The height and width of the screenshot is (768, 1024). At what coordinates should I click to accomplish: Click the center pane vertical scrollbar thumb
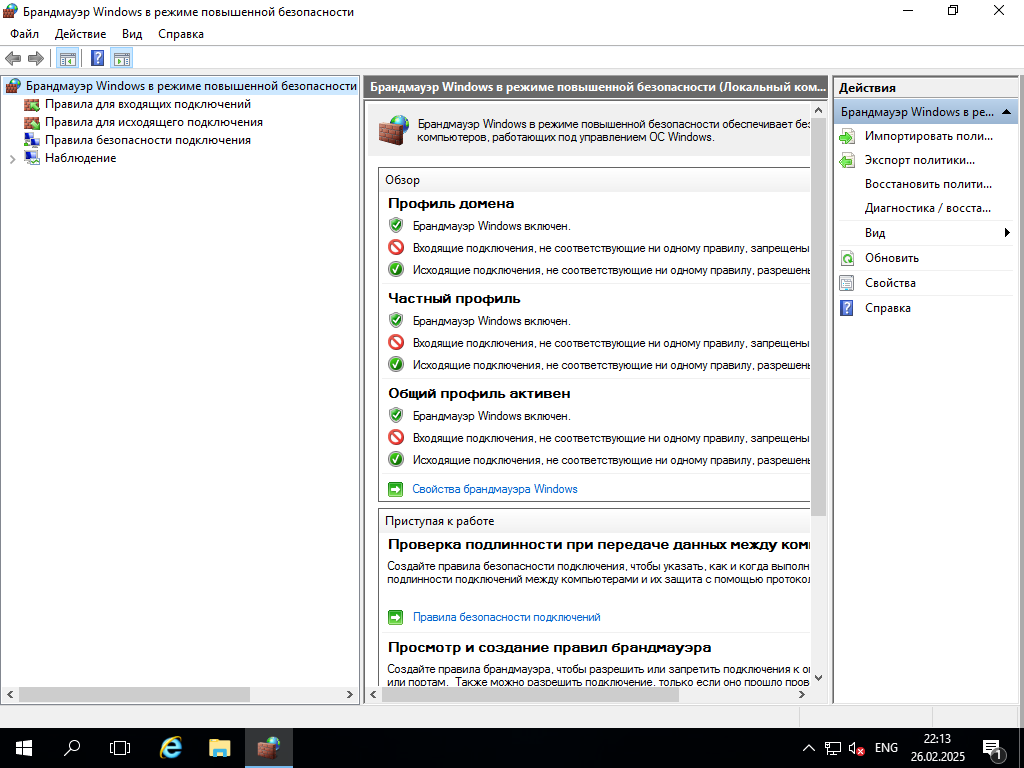click(818, 316)
